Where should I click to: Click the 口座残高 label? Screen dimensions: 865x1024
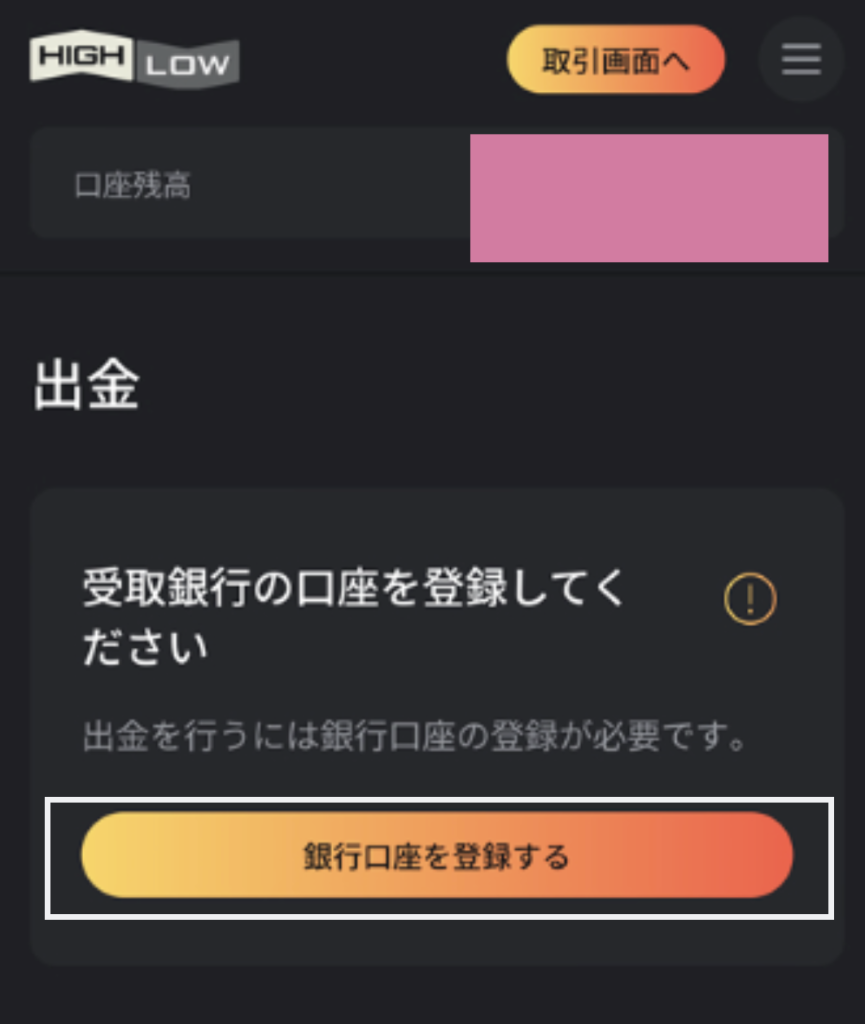click(132, 185)
